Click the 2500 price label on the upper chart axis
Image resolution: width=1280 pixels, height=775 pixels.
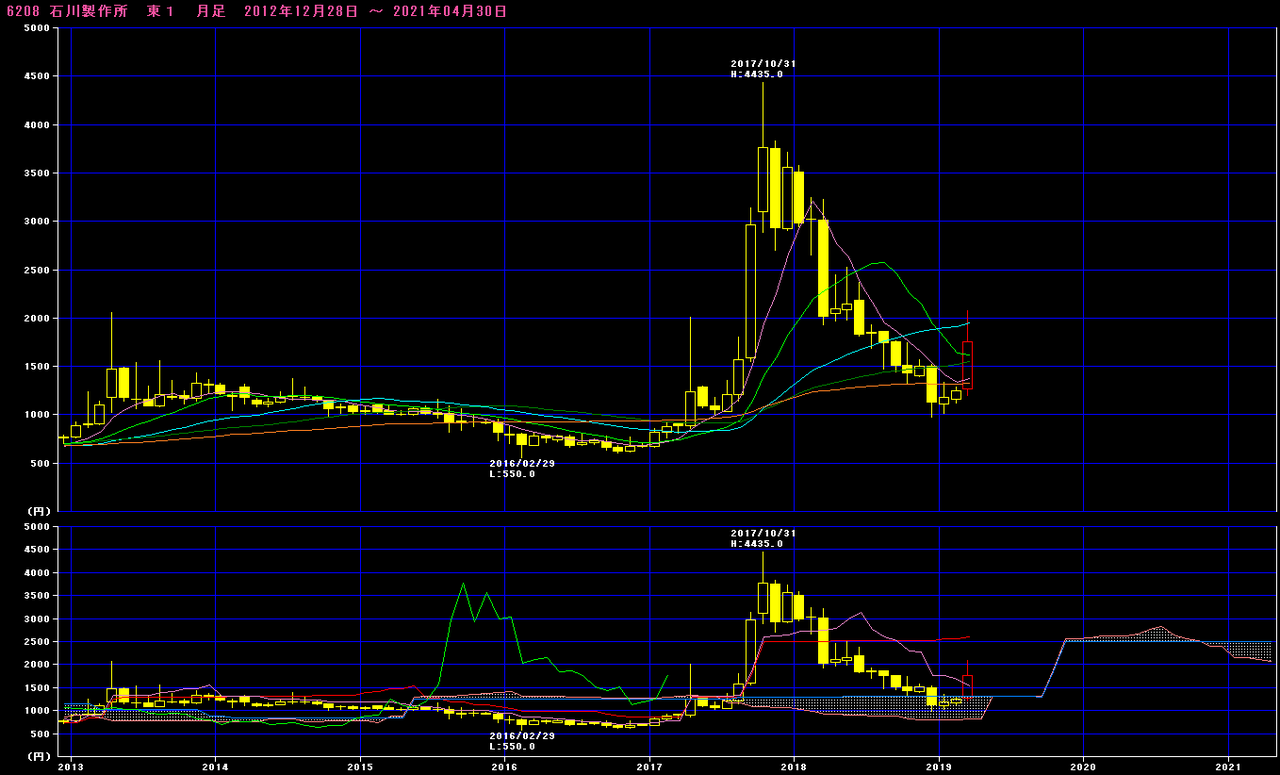coord(37,270)
